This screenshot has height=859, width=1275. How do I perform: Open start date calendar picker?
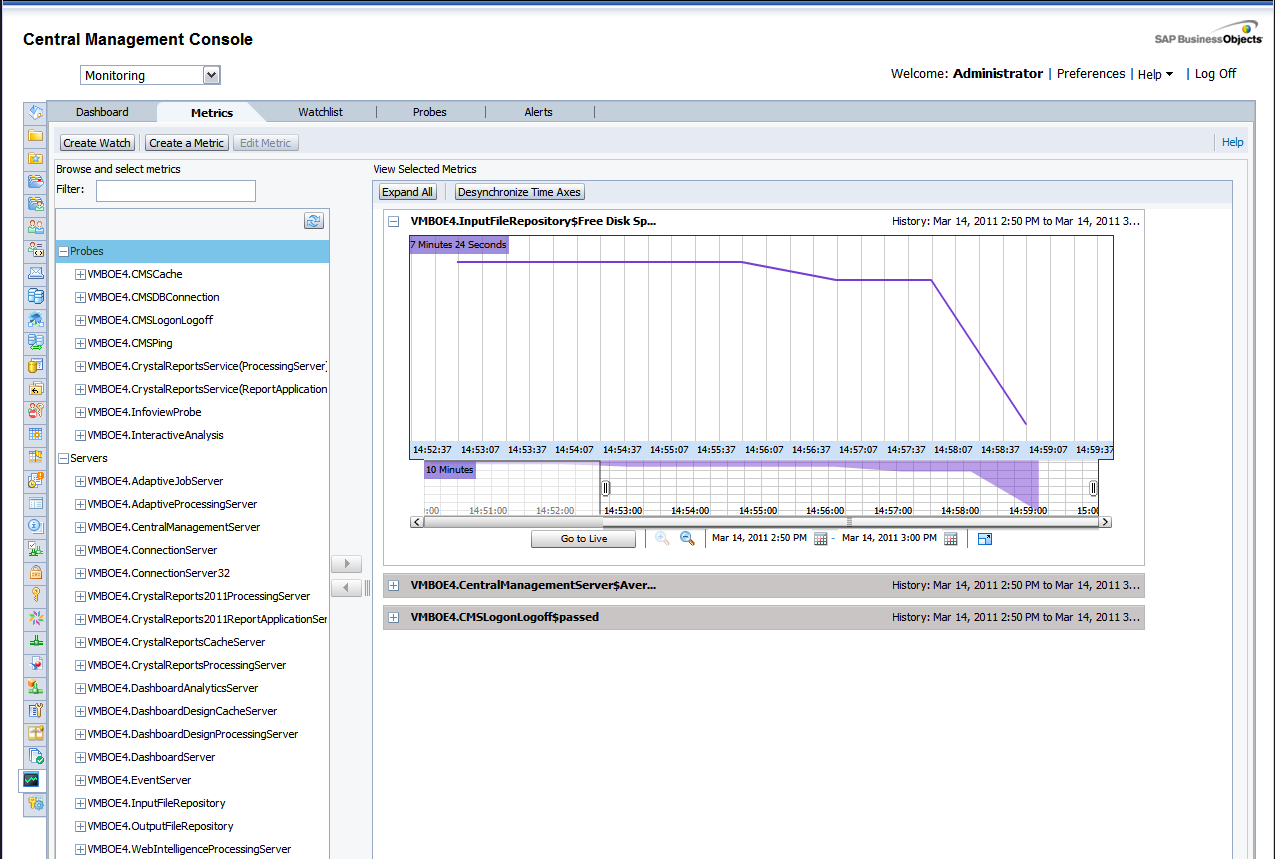click(820, 539)
